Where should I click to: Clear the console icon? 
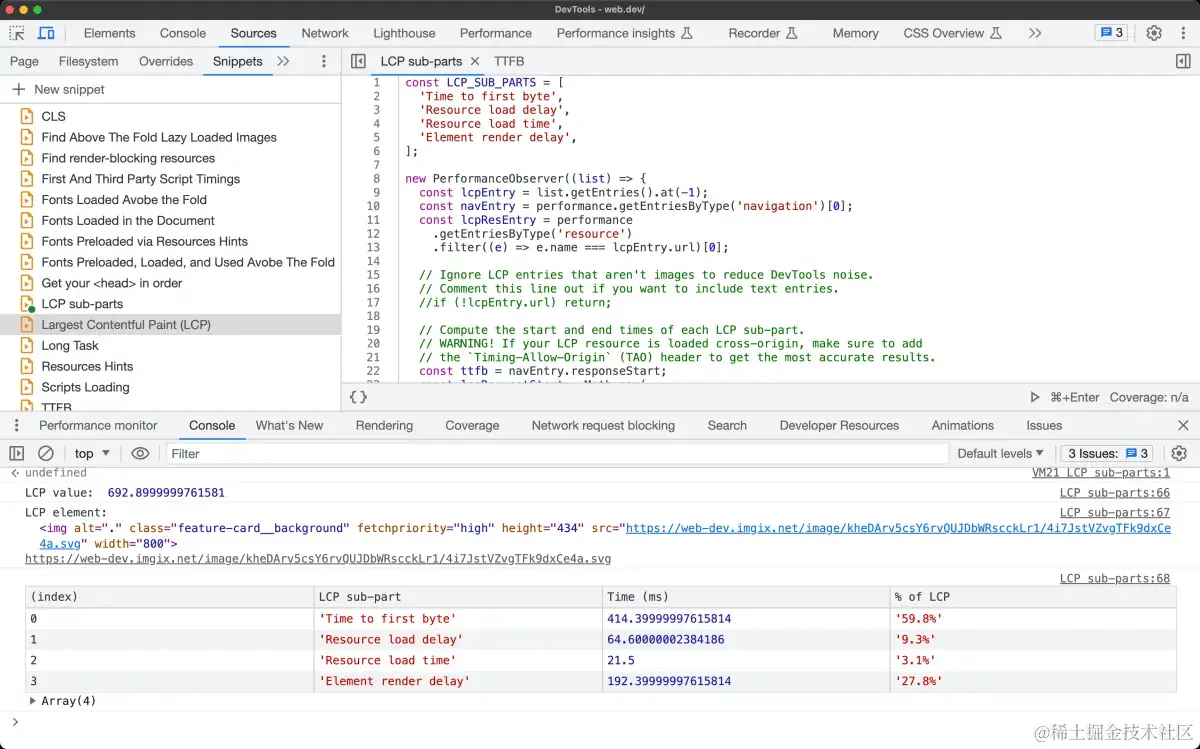pyautogui.click(x=45, y=453)
